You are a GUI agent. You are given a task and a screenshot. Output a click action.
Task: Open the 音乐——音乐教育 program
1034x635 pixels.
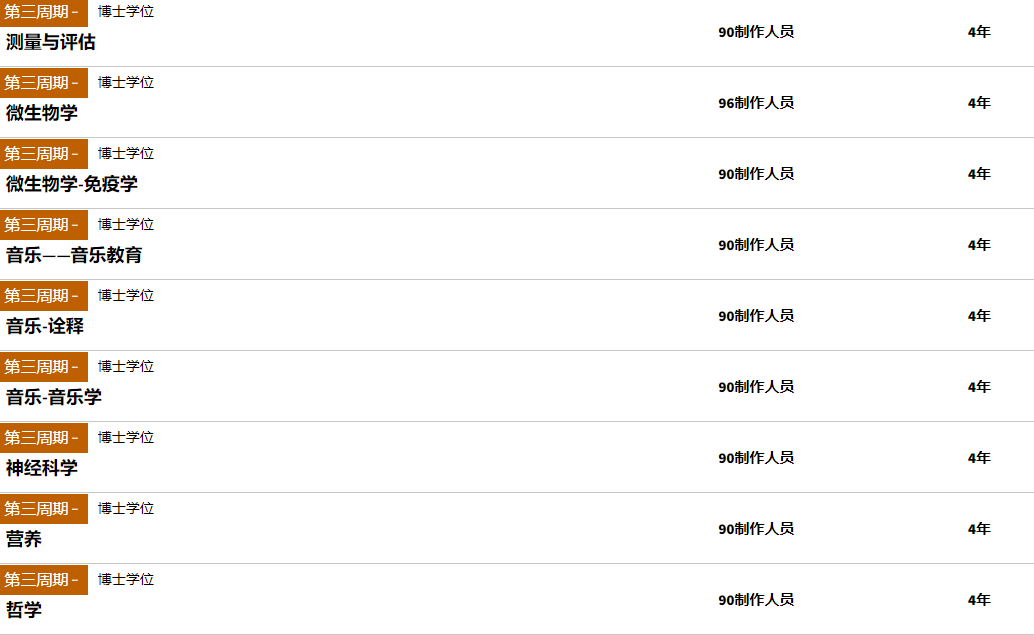click(x=74, y=255)
